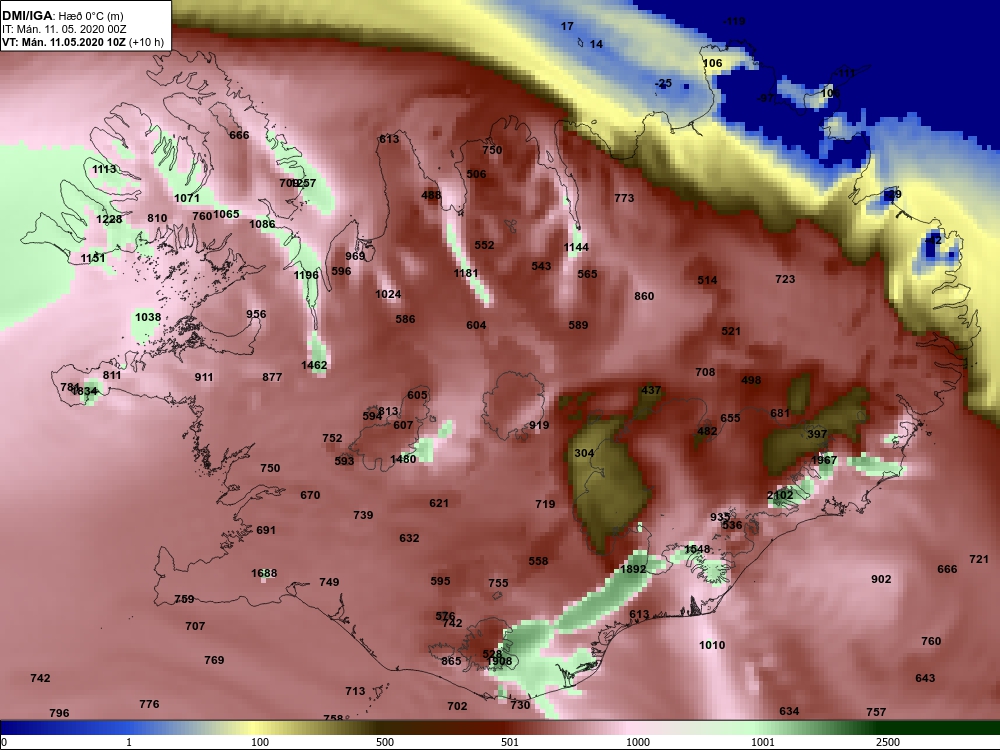This screenshot has height=750, width=1000.
Task: Click the map value 1065
Action: tap(226, 214)
